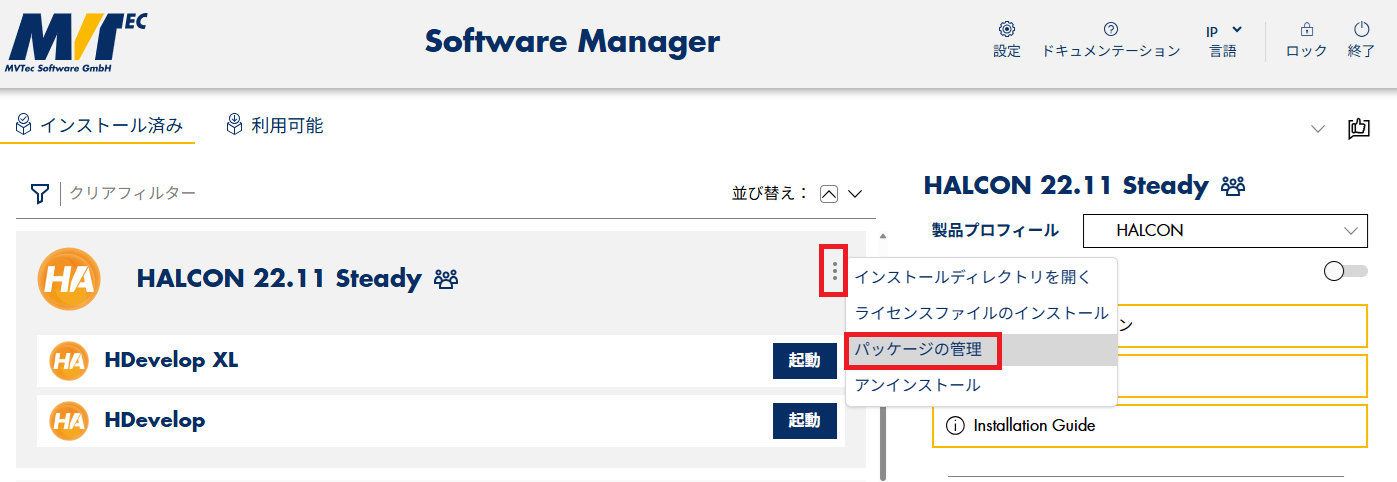The image size is (1397, 482).
Task: Click the 製品プロフィール label
Action: tap(995, 230)
